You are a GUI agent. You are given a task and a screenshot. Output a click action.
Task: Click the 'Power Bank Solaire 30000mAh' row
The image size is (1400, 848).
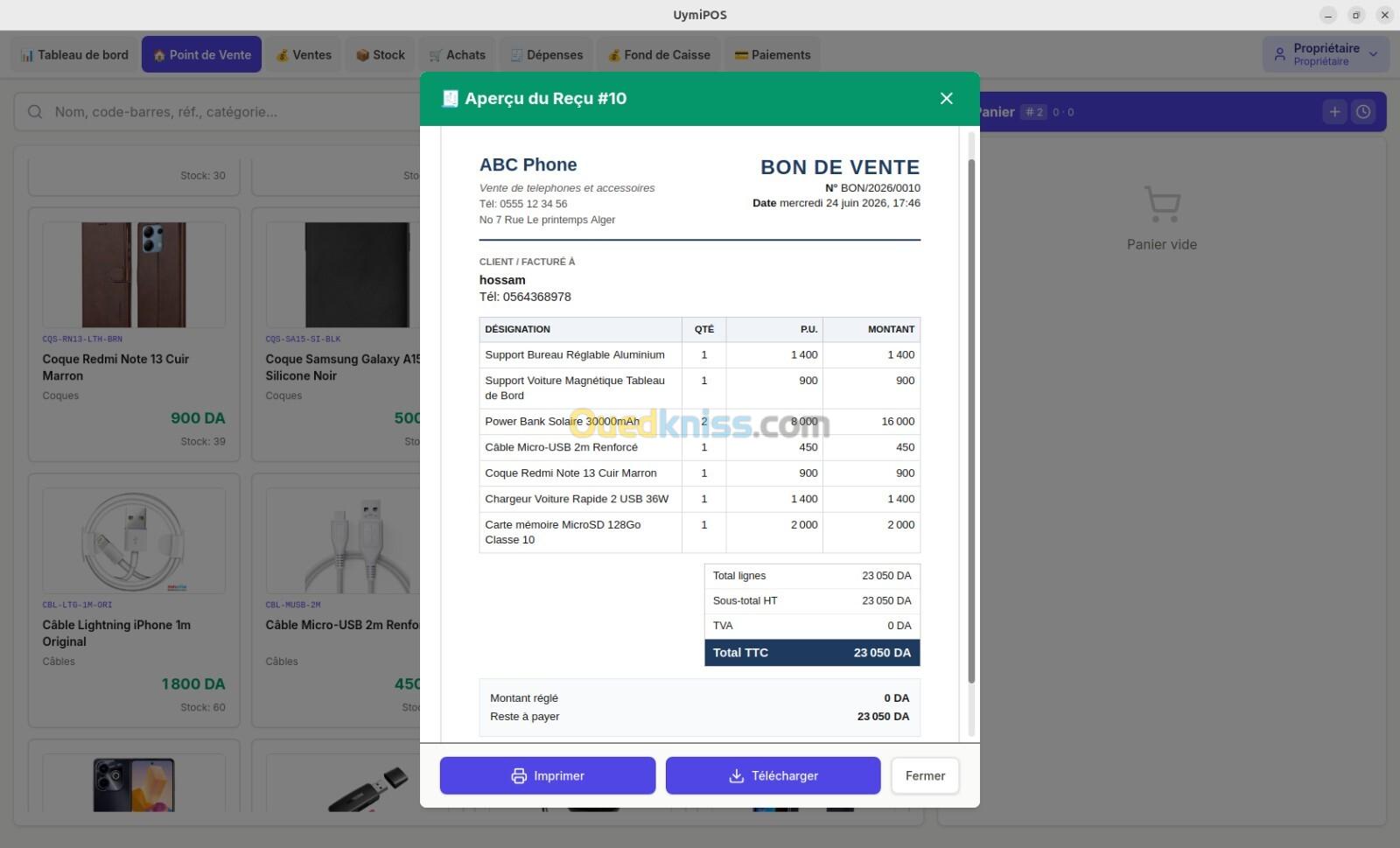(699, 422)
